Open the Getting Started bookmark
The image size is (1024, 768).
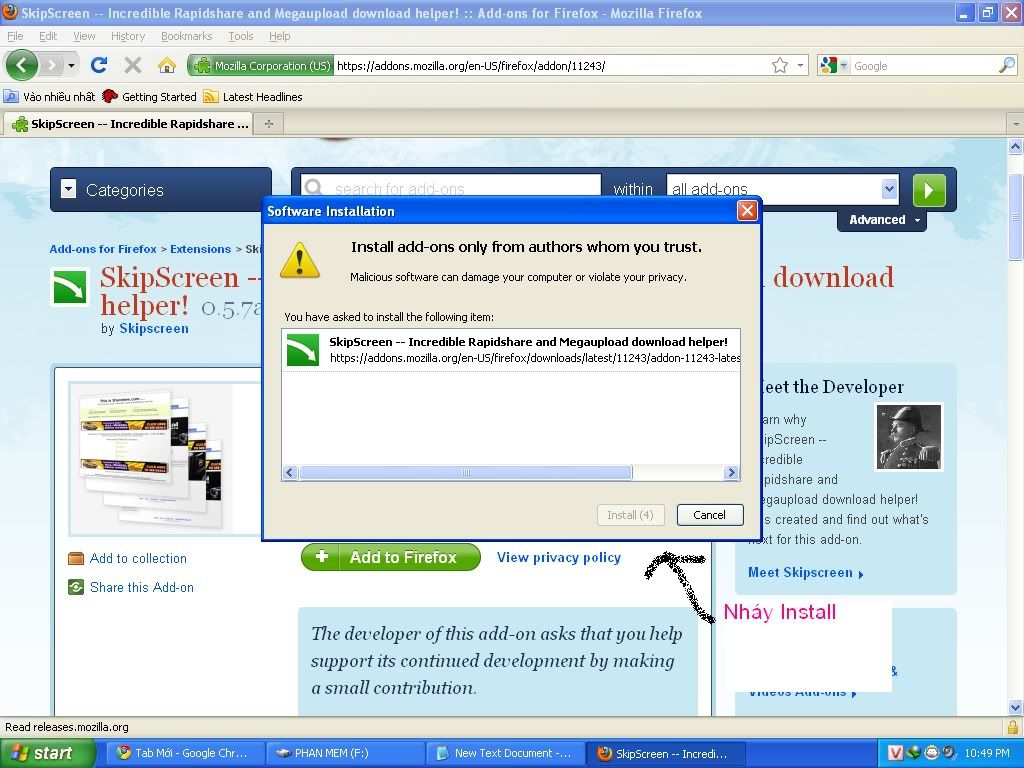tap(150, 97)
